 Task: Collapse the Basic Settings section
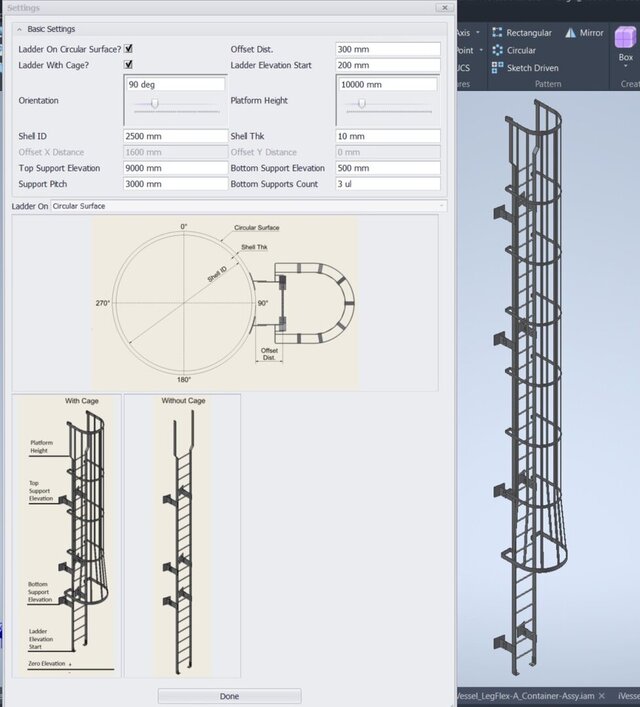tap(22, 29)
